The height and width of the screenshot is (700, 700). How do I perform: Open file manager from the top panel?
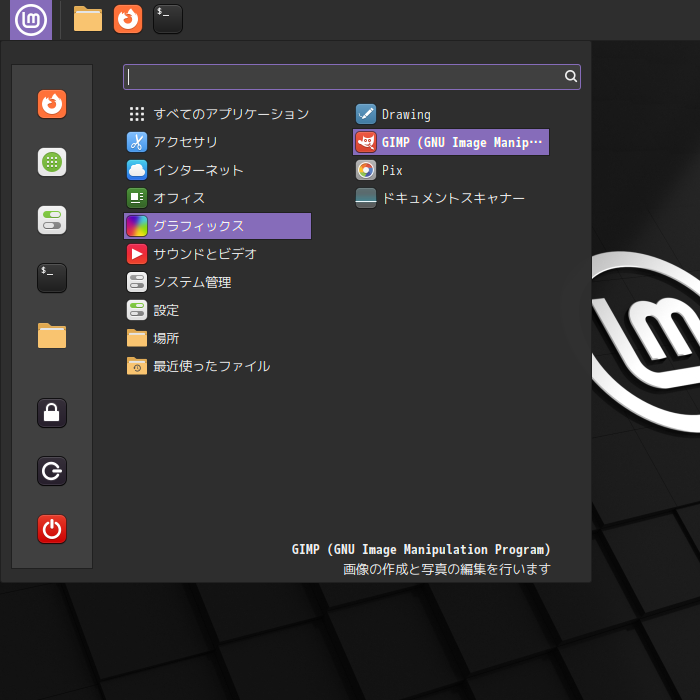(88, 19)
